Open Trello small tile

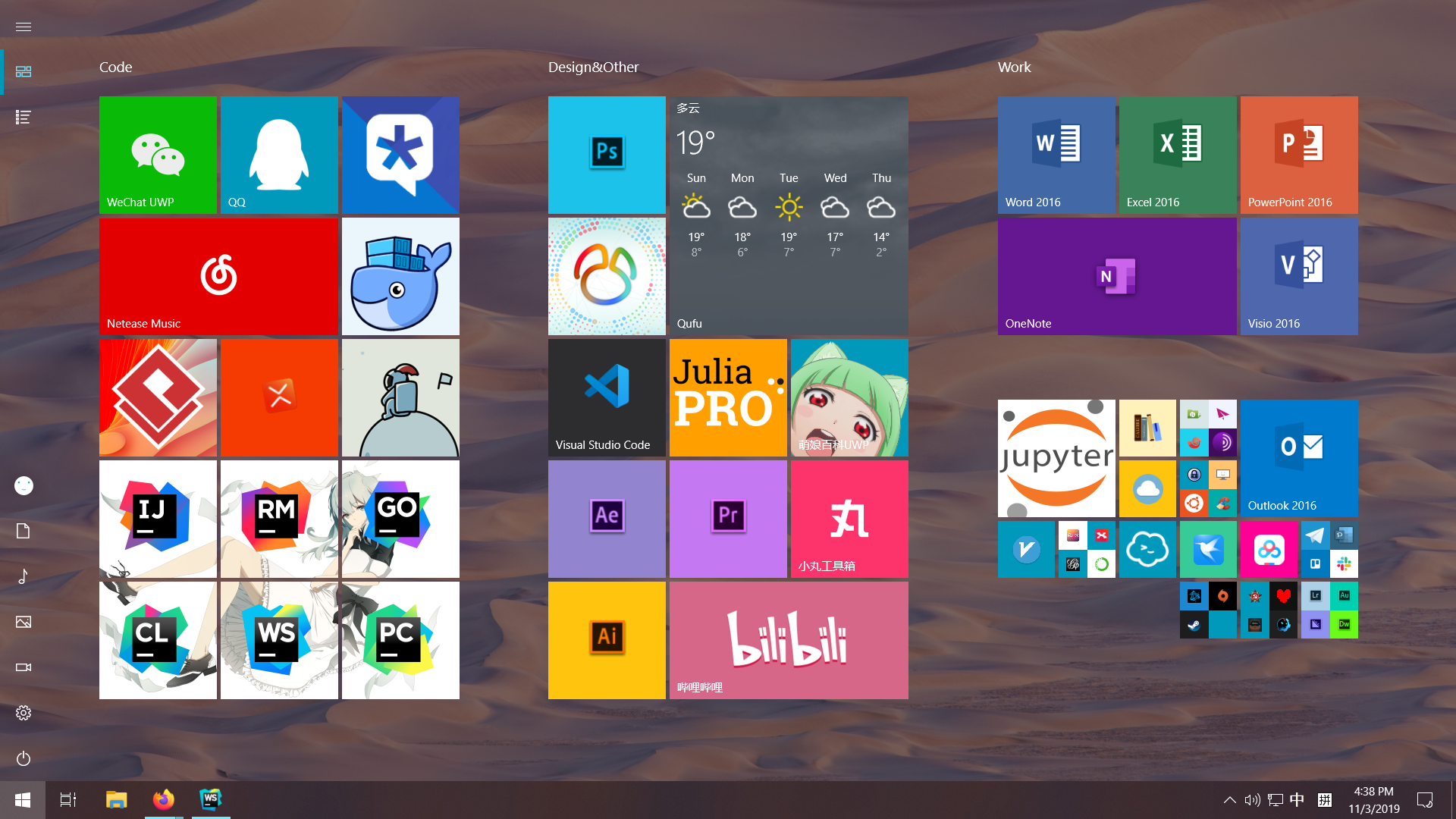point(1315,564)
